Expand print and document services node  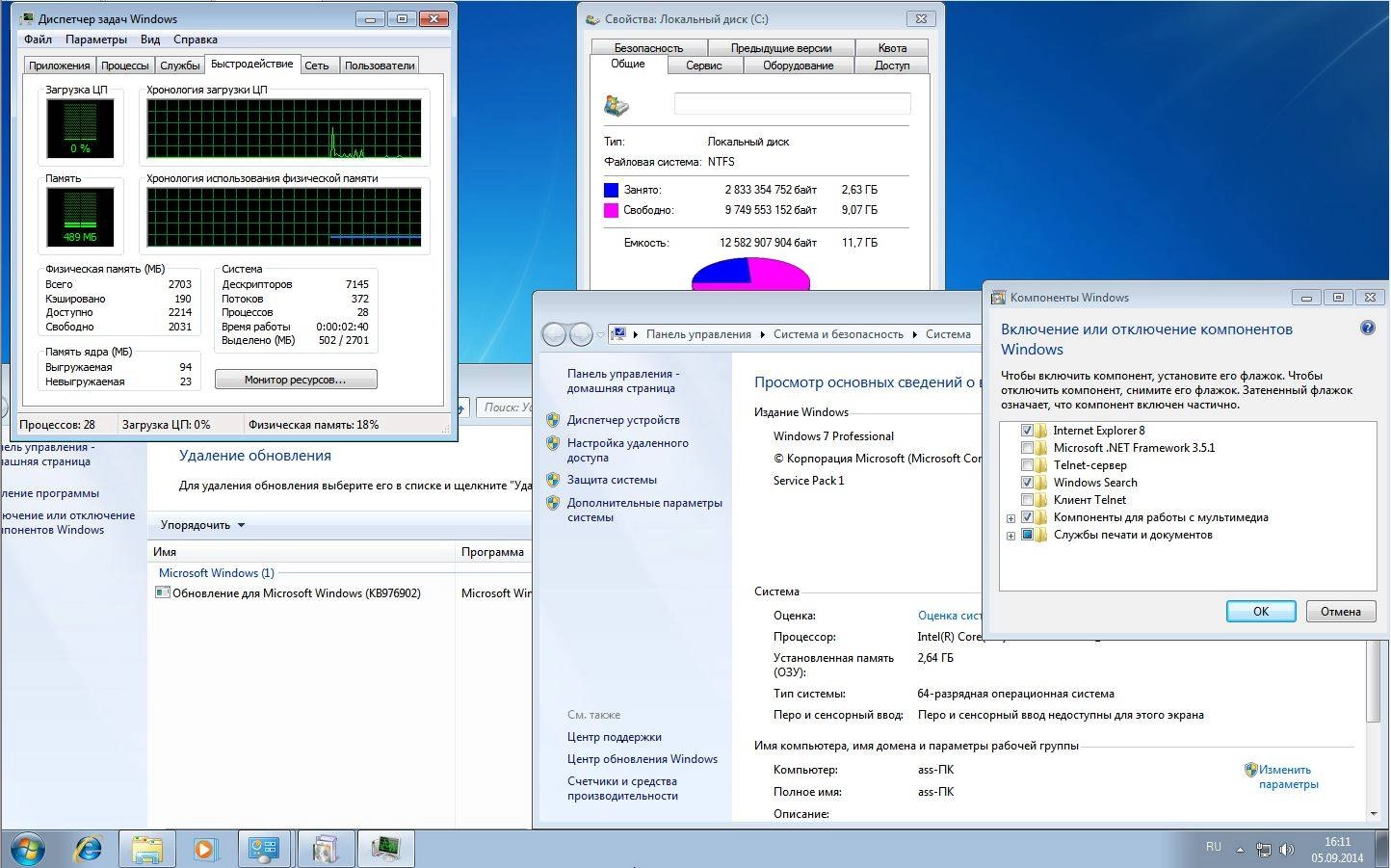1010,536
